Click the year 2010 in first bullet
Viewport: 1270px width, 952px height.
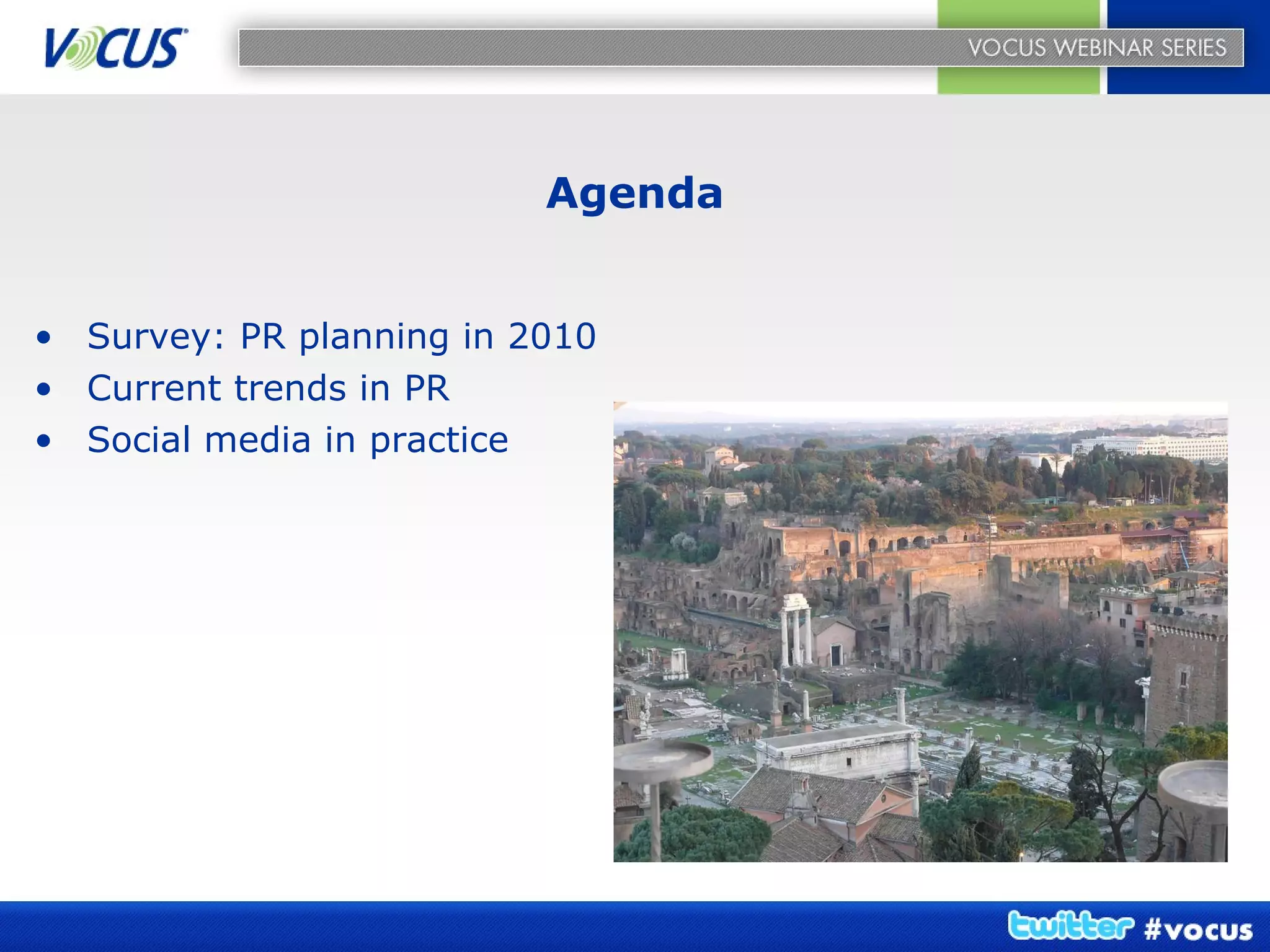pyautogui.click(x=552, y=337)
